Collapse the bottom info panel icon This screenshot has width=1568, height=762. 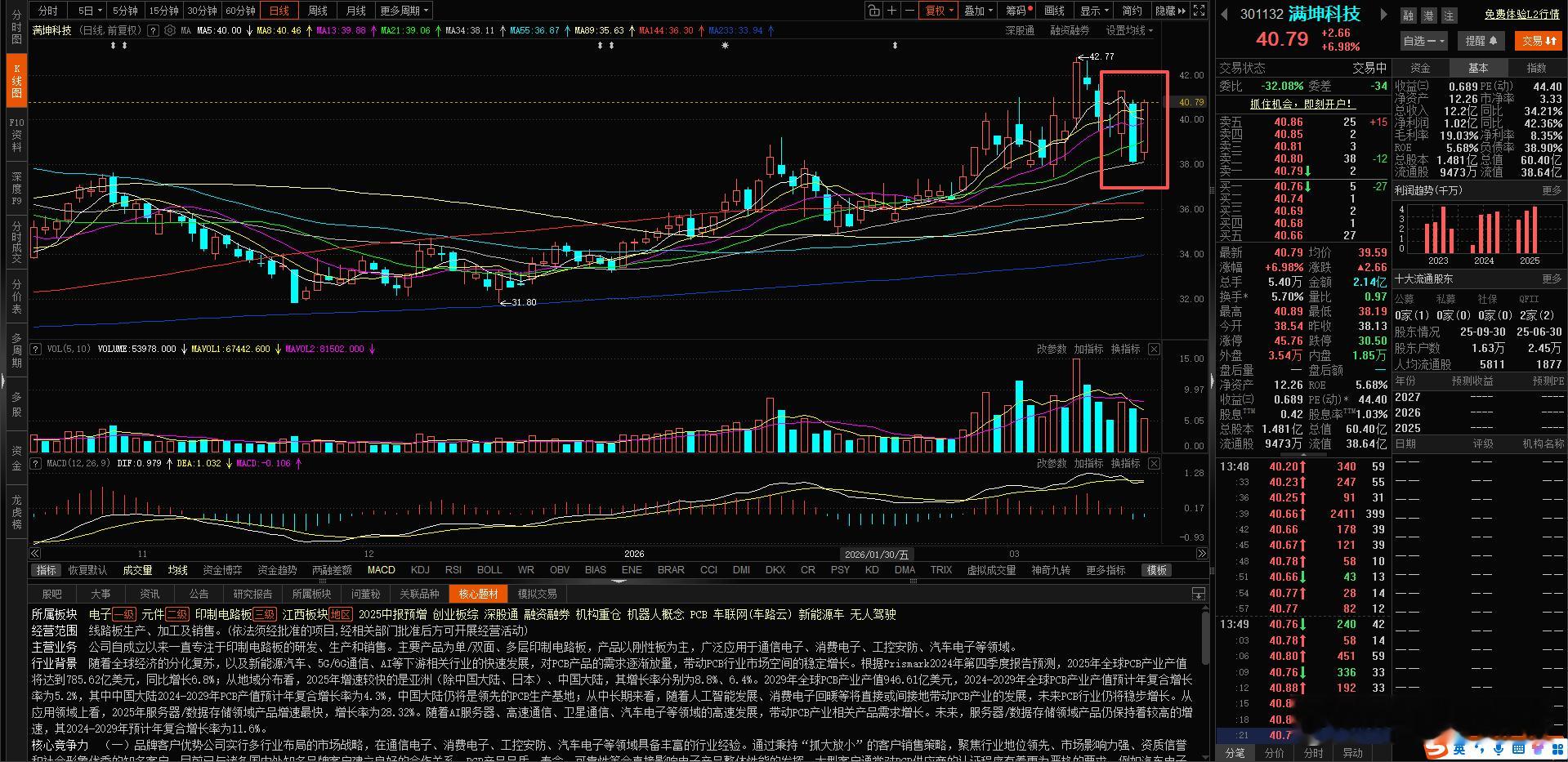coord(1199,594)
